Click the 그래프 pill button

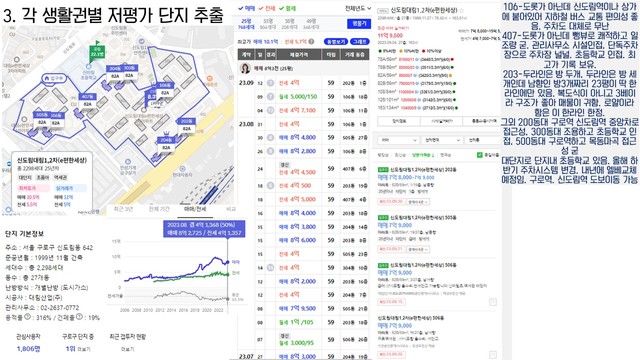(x=360, y=42)
